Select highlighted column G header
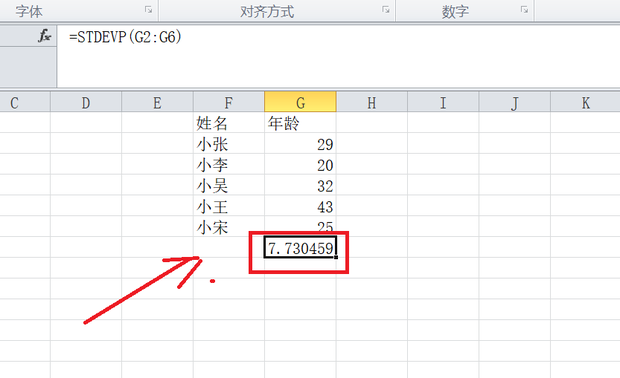The image size is (620, 378). click(300, 103)
